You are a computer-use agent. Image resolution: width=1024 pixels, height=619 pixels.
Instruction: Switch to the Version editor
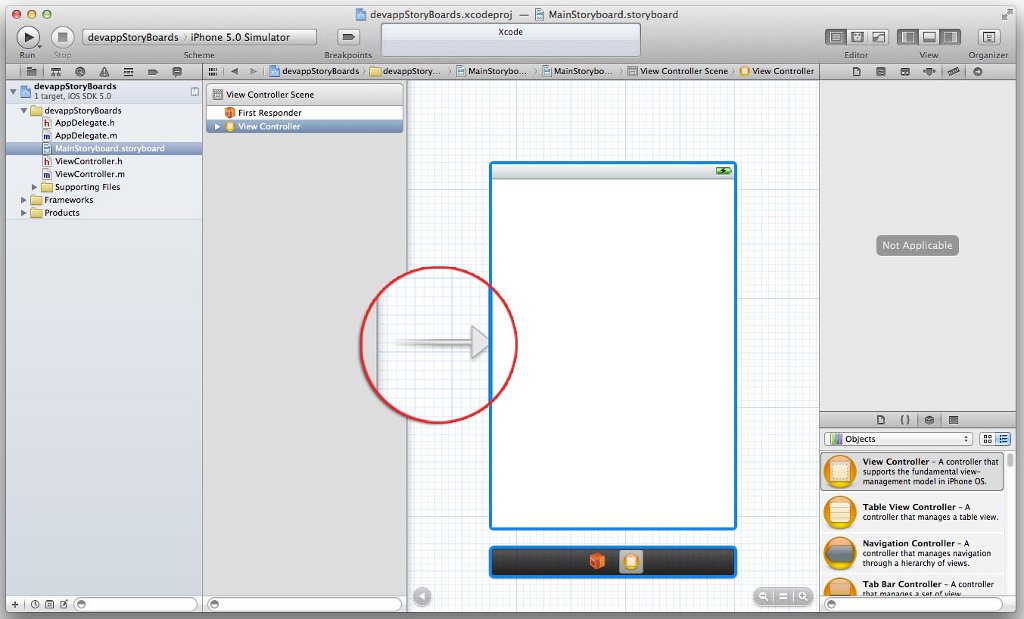point(878,37)
